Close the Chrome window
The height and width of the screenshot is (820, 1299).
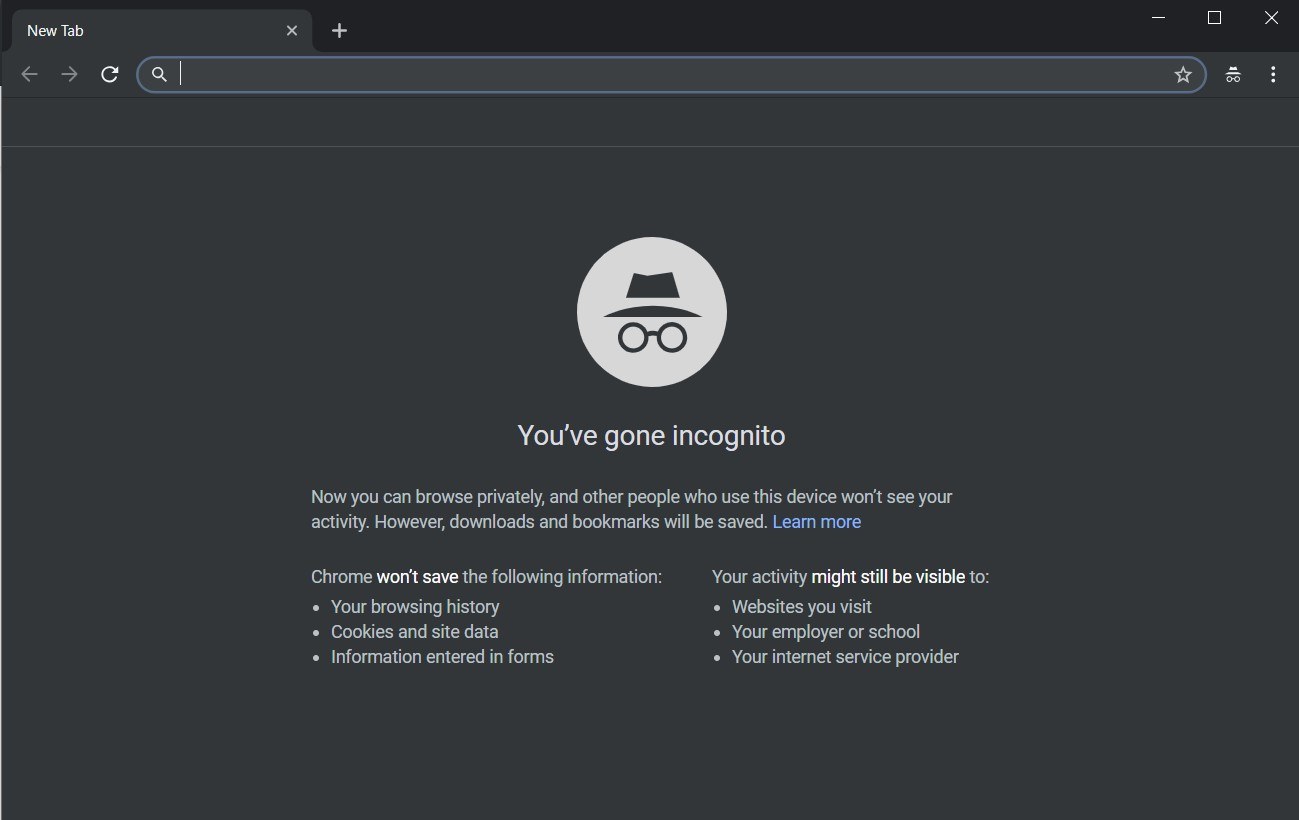1271,17
